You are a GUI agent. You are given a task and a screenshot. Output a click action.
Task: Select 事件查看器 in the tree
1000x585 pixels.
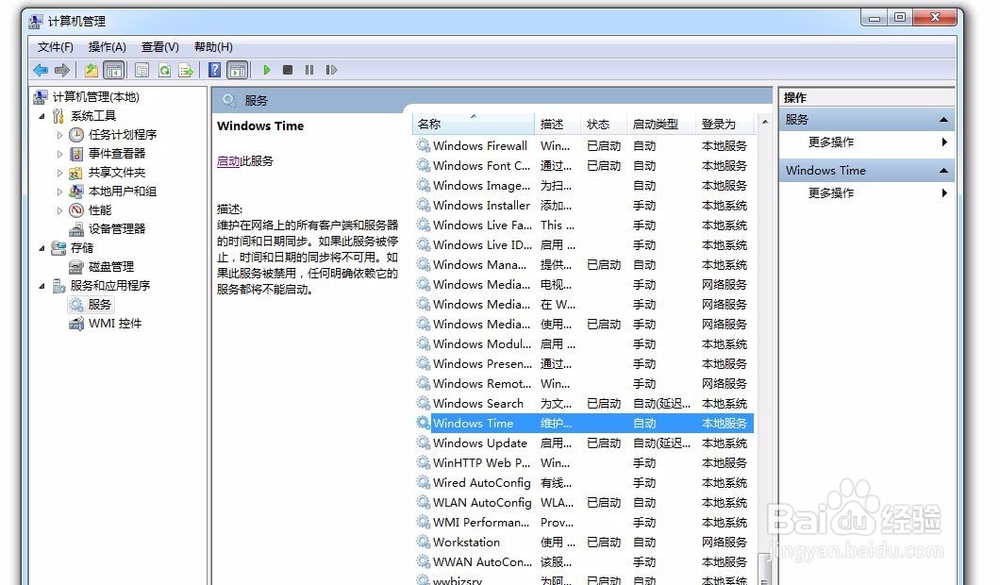pyautogui.click(x=117, y=153)
